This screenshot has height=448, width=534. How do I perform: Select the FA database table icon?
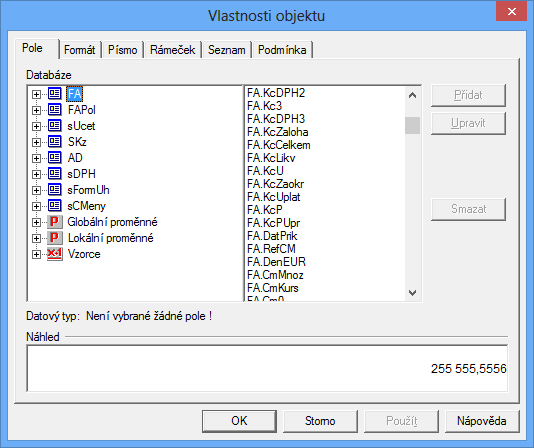[54, 93]
